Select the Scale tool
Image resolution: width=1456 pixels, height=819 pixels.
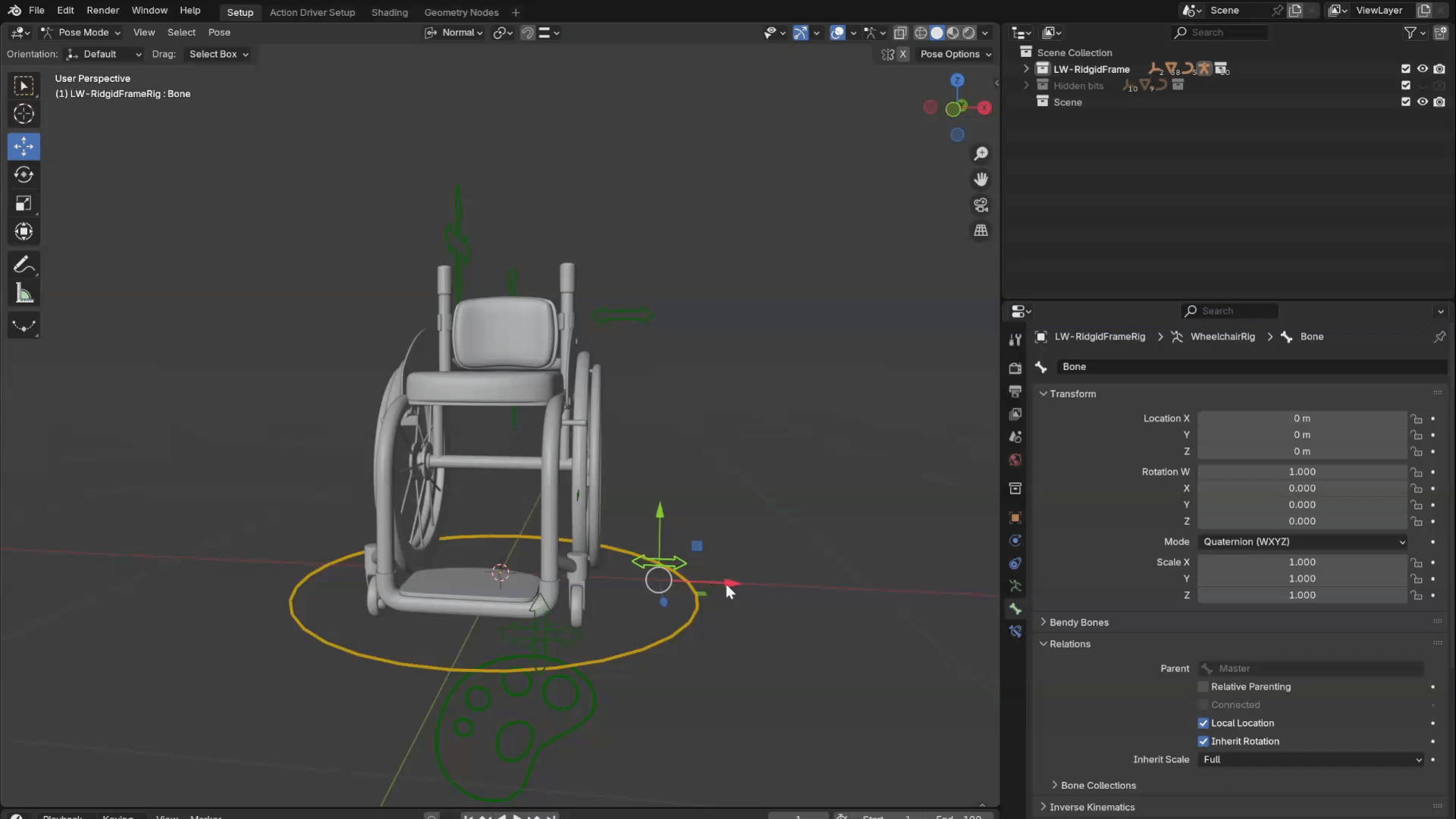pyautogui.click(x=24, y=203)
